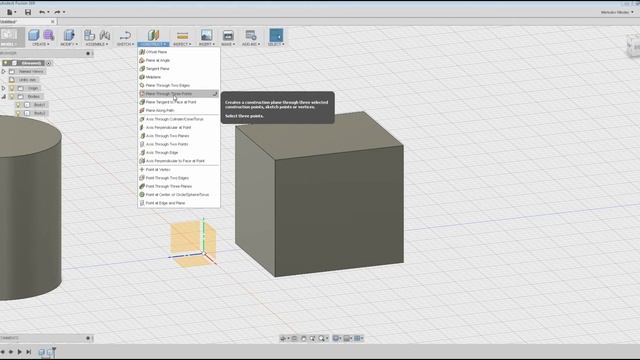640x360 pixels.
Task: Choose Axis Through Two Planes entry
Action: coord(179,136)
